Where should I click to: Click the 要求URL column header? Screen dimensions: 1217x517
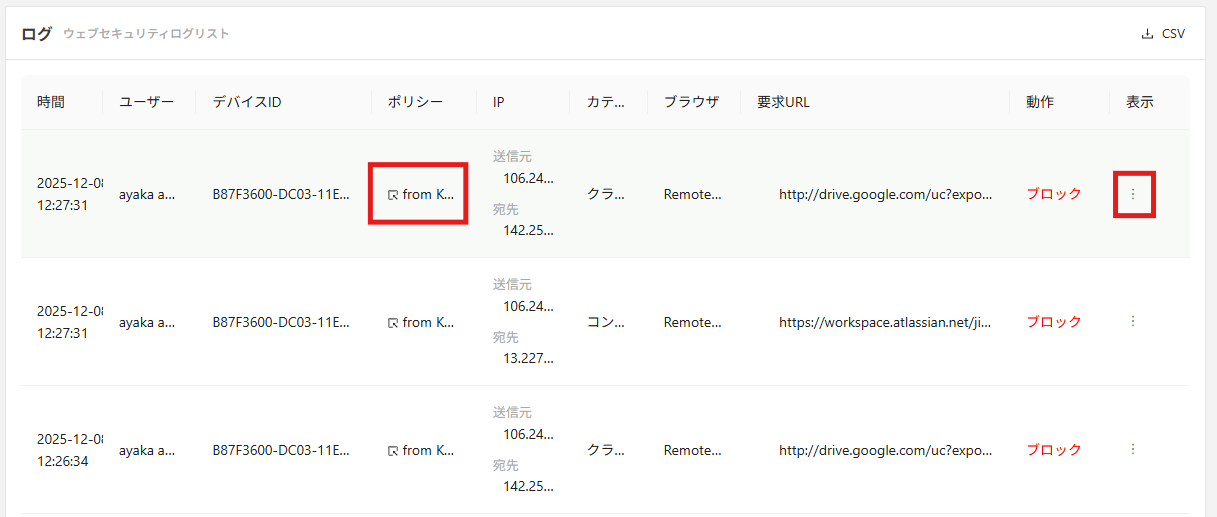pyautogui.click(x=783, y=102)
